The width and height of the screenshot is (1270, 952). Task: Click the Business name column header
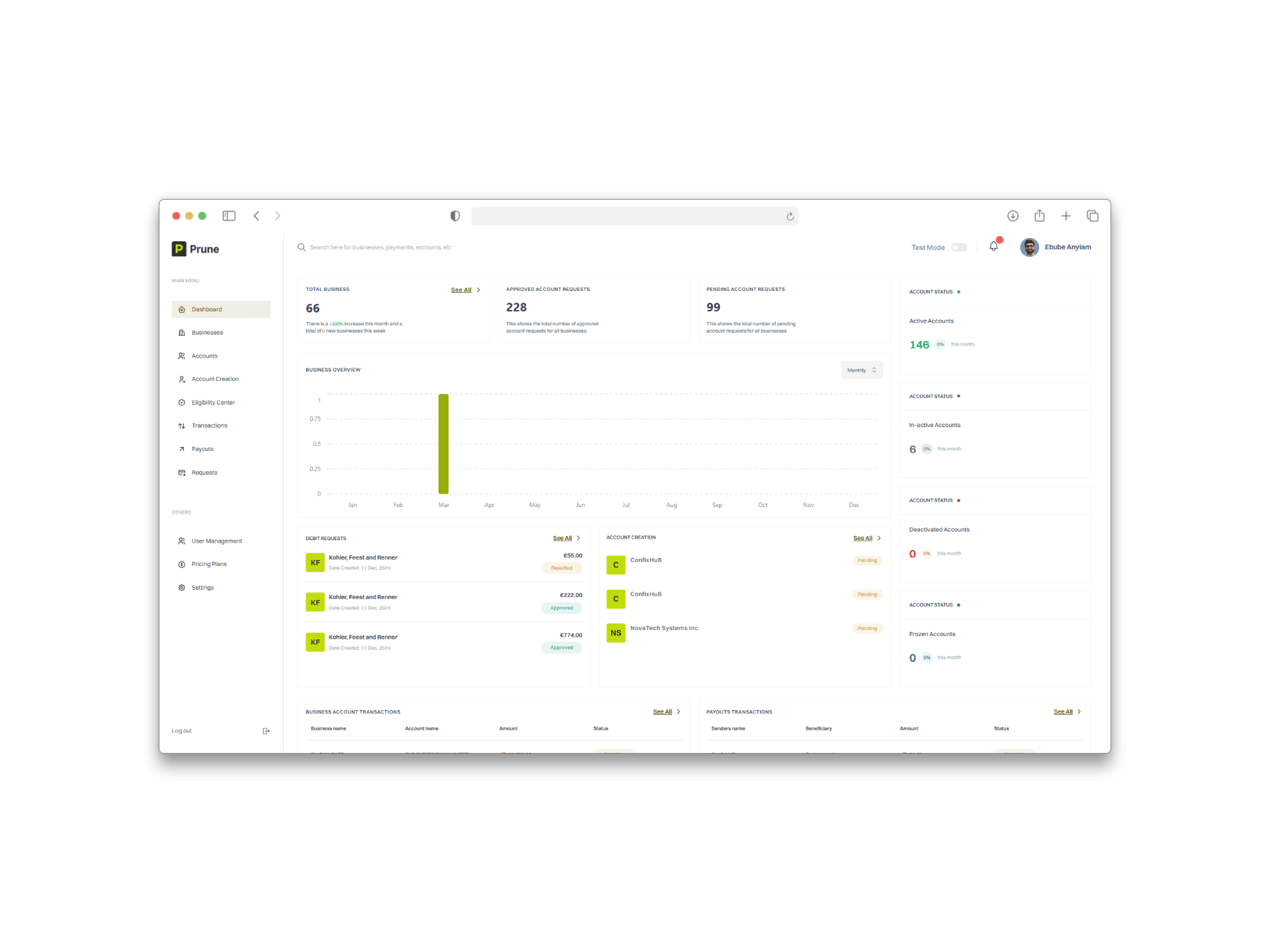coord(329,729)
